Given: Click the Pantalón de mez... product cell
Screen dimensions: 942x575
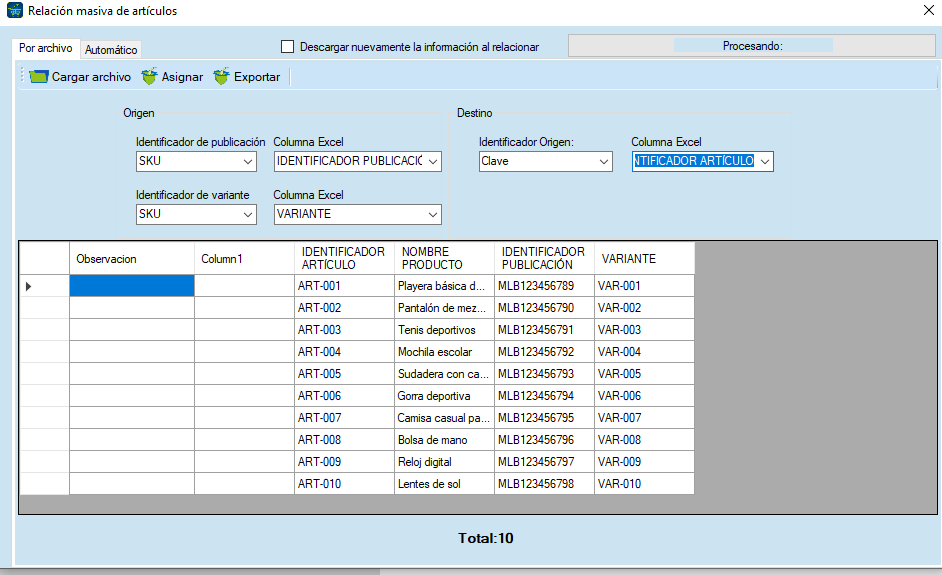Looking at the screenshot, I should click(x=445, y=308).
